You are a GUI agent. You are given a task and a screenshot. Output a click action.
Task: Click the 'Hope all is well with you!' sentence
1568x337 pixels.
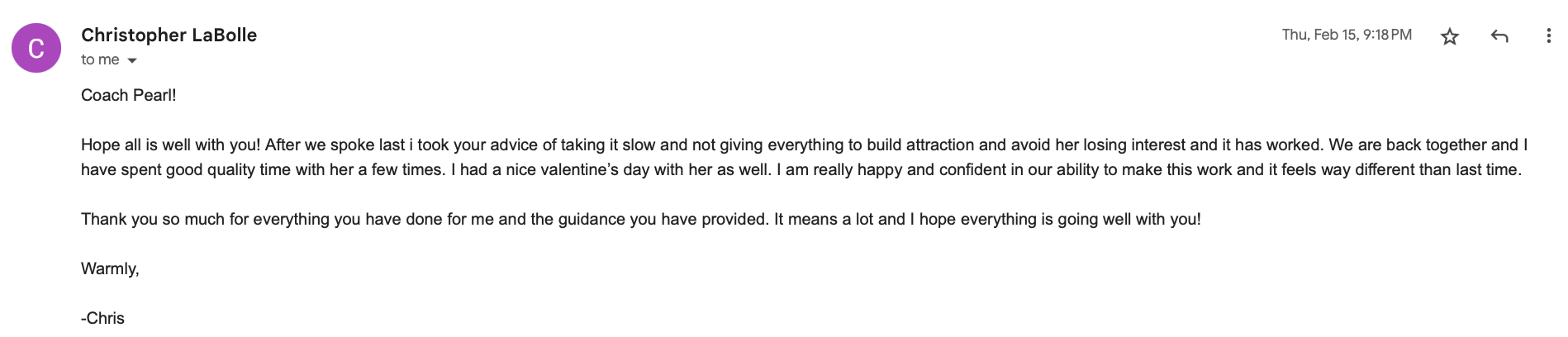pos(171,145)
